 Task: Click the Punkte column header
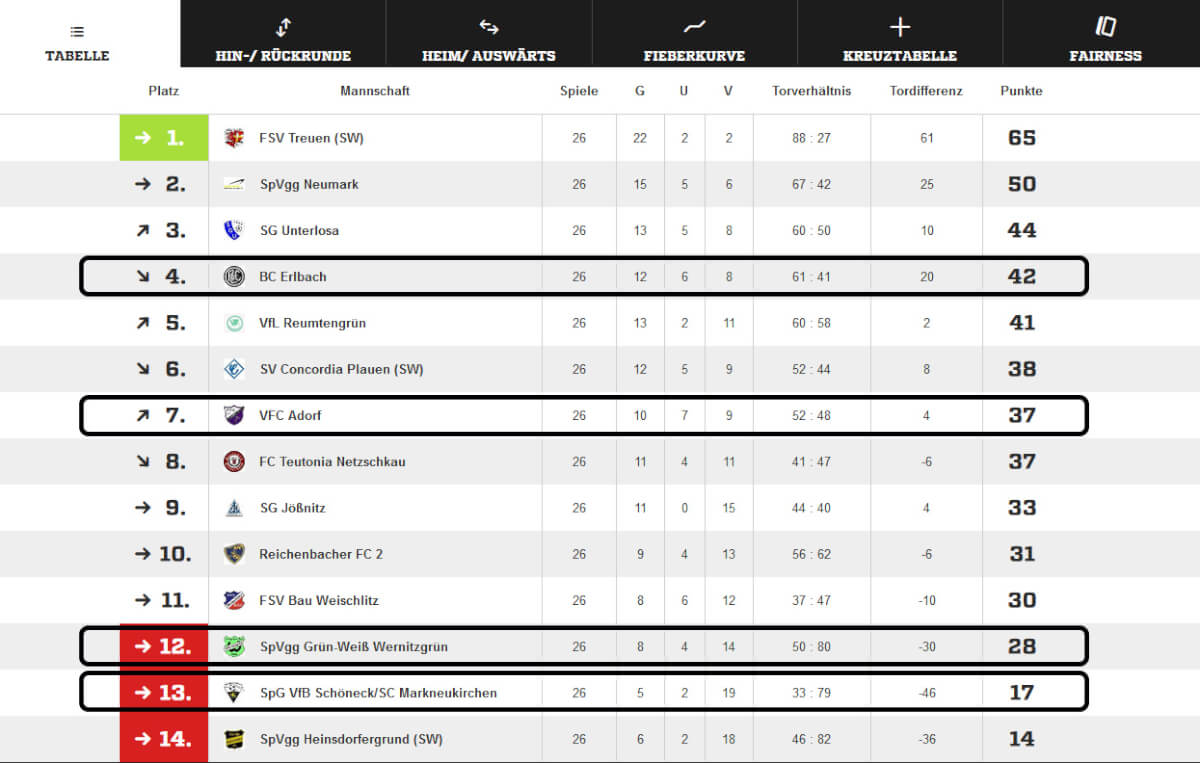click(1021, 91)
